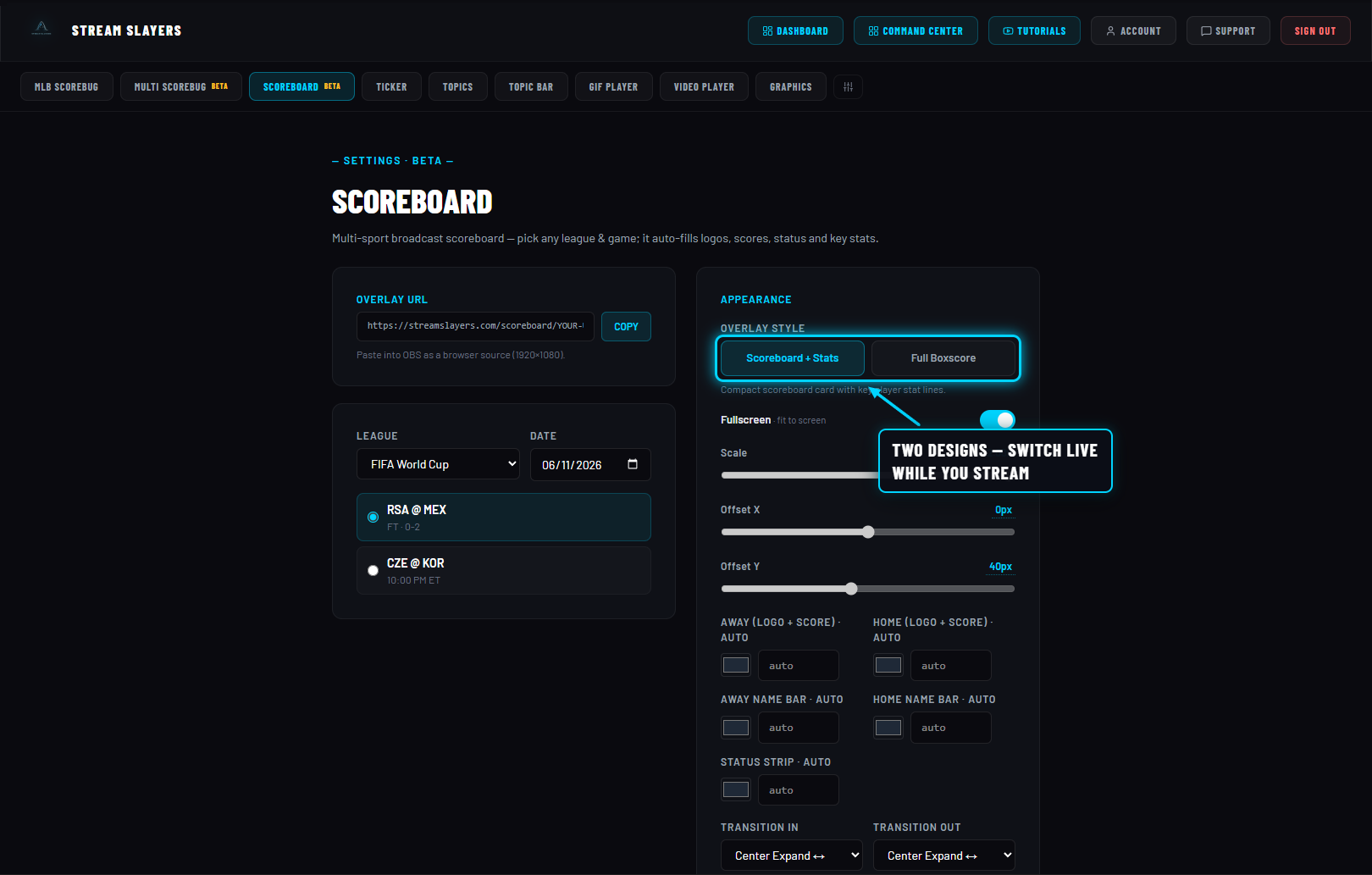Open the sliders settings icon after Graphics

click(x=848, y=87)
